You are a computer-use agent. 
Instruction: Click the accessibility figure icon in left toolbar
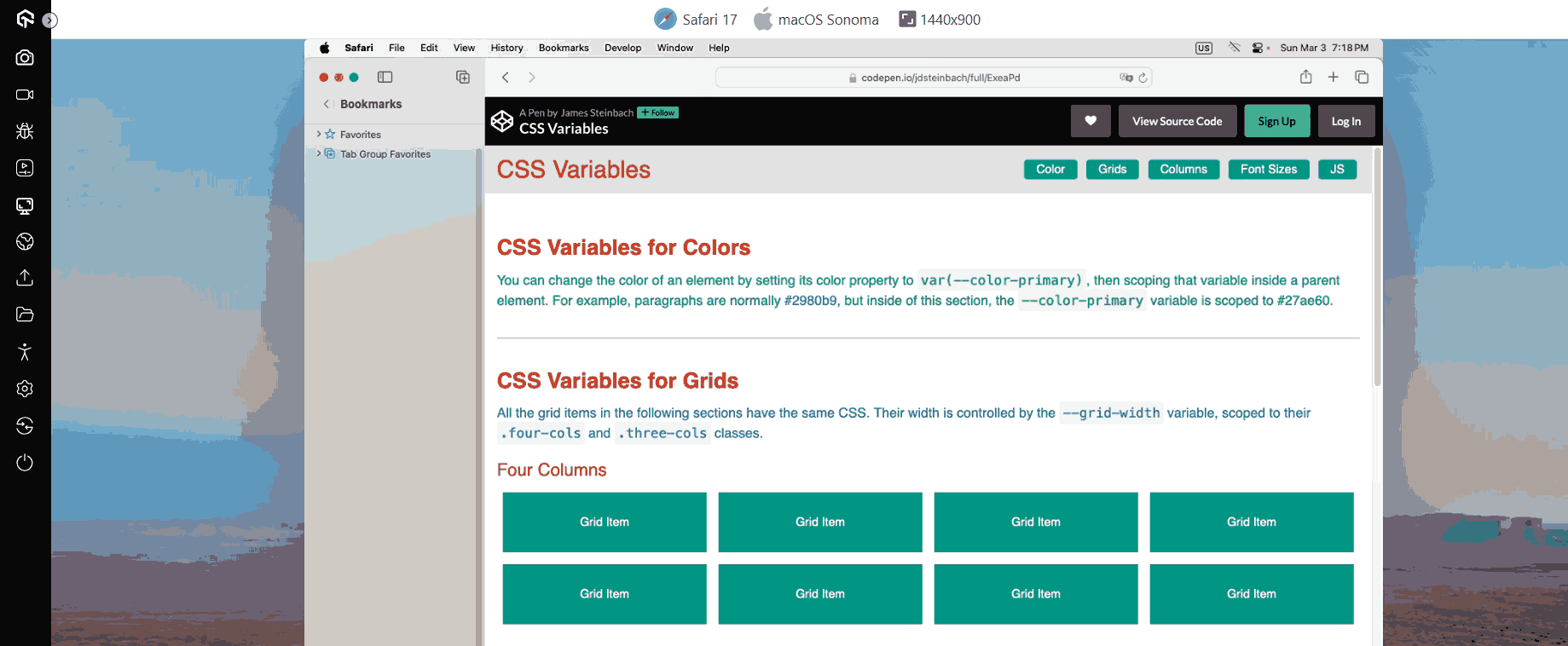click(x=25, y=352)
